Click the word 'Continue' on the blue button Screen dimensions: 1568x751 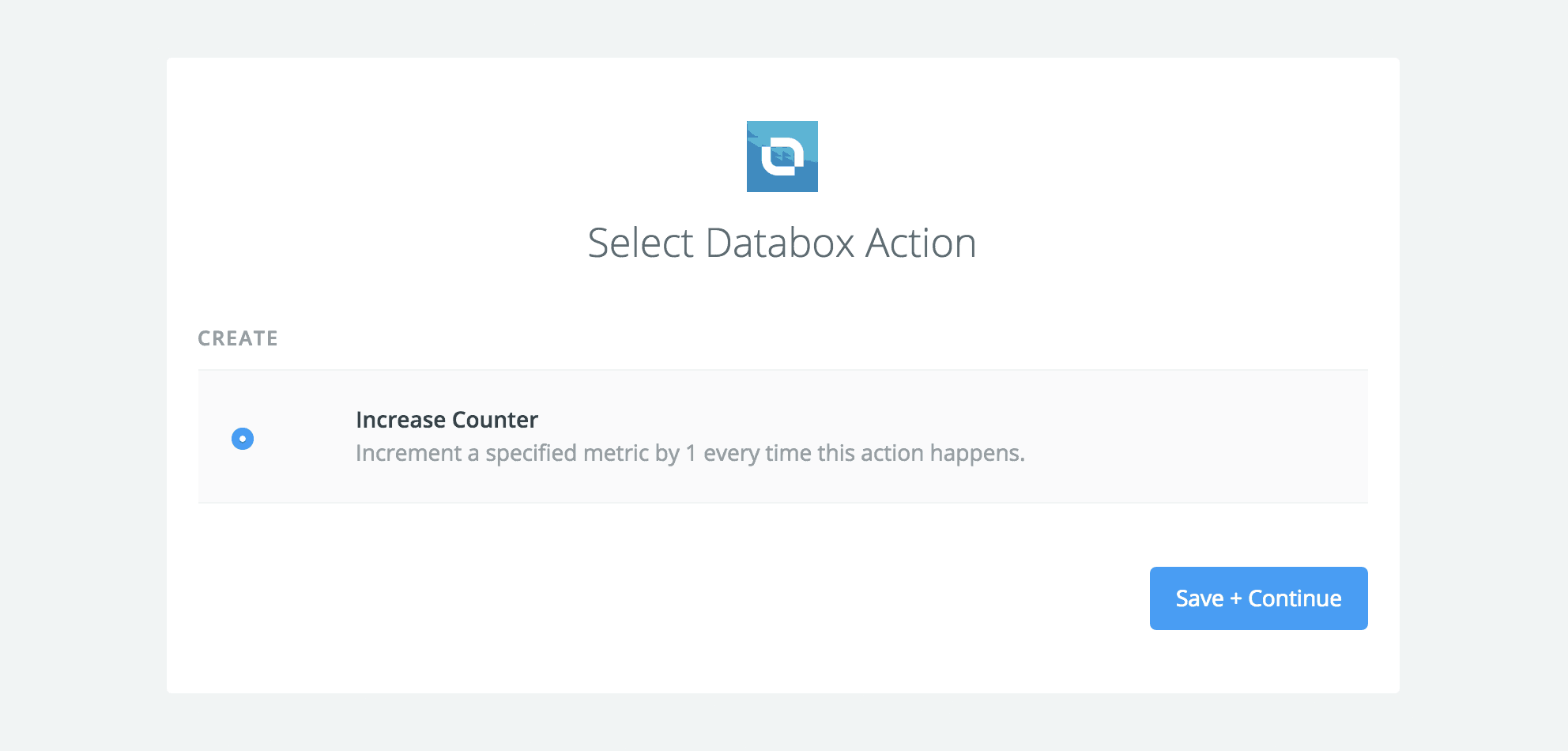pyautogui.click(x=1295, y=598)
